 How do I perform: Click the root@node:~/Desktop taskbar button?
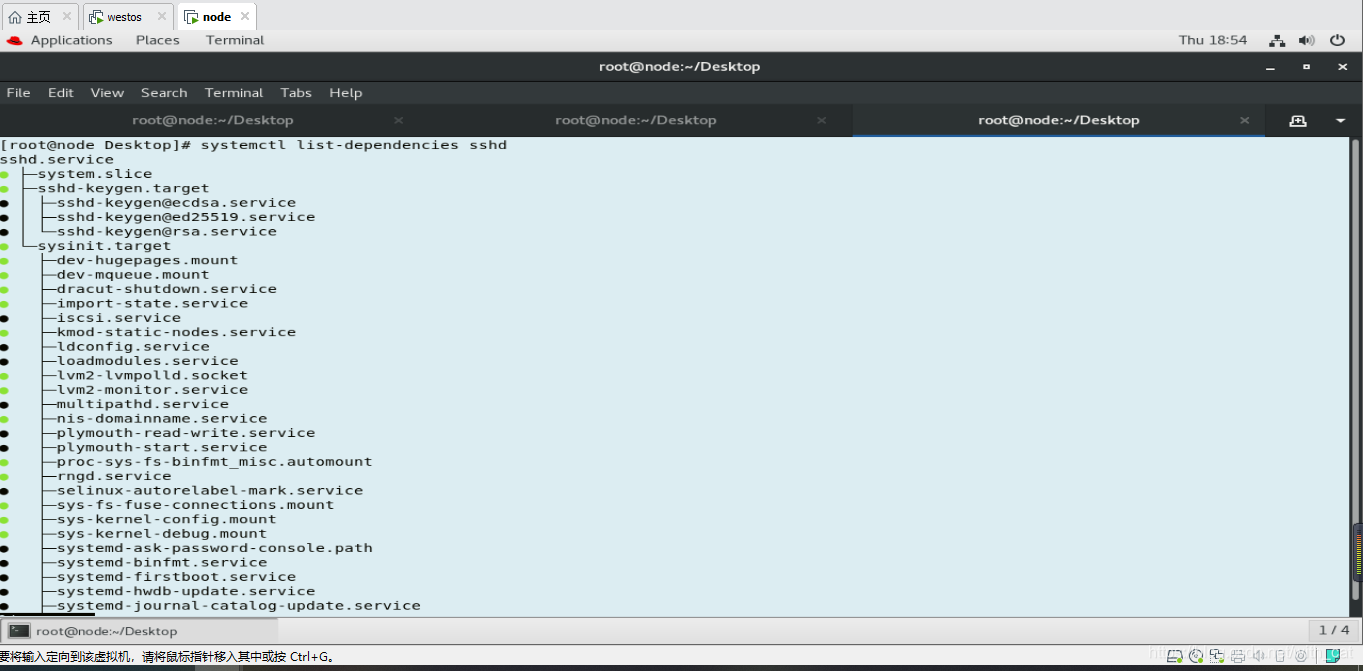point(140,631)
